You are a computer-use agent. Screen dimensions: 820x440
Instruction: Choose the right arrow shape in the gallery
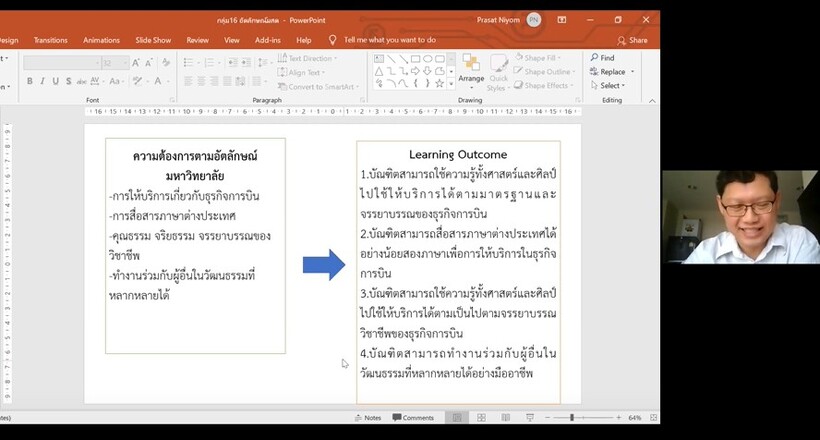(x=416, y=71)
